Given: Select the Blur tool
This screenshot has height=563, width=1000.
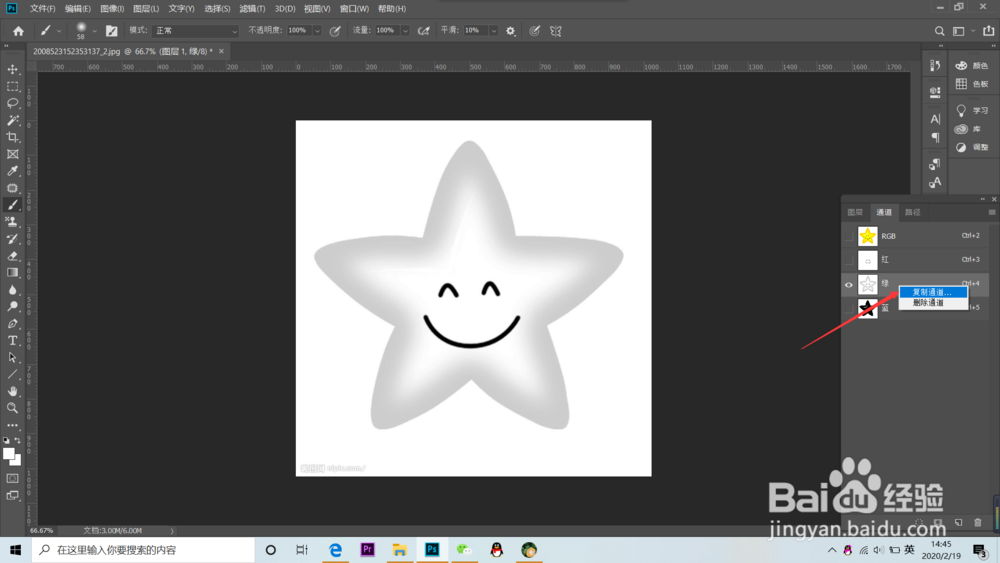Looking at the screenshot, I should tap(12, 289).
